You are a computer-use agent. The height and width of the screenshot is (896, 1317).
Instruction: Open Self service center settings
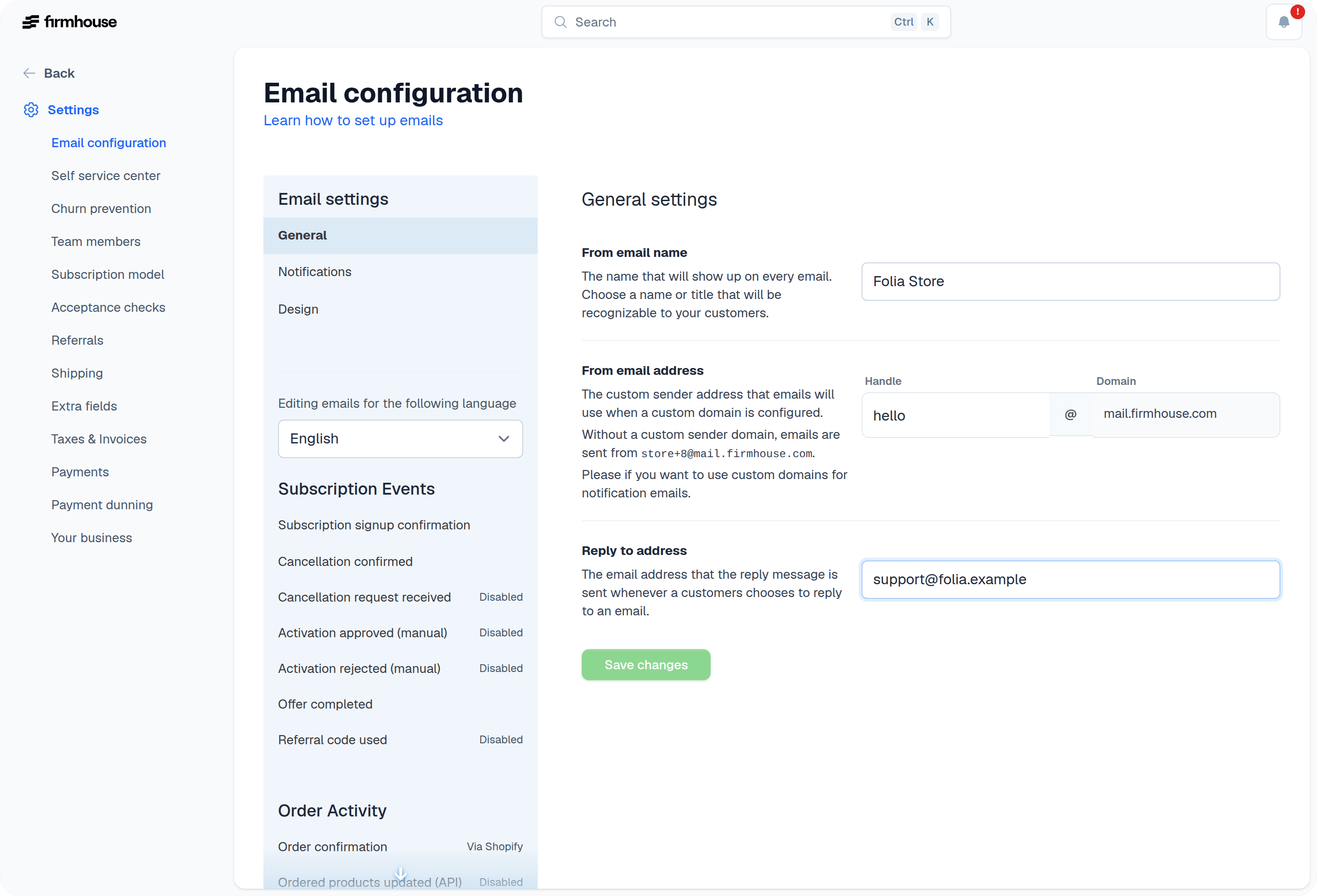[x=106, y=176]
